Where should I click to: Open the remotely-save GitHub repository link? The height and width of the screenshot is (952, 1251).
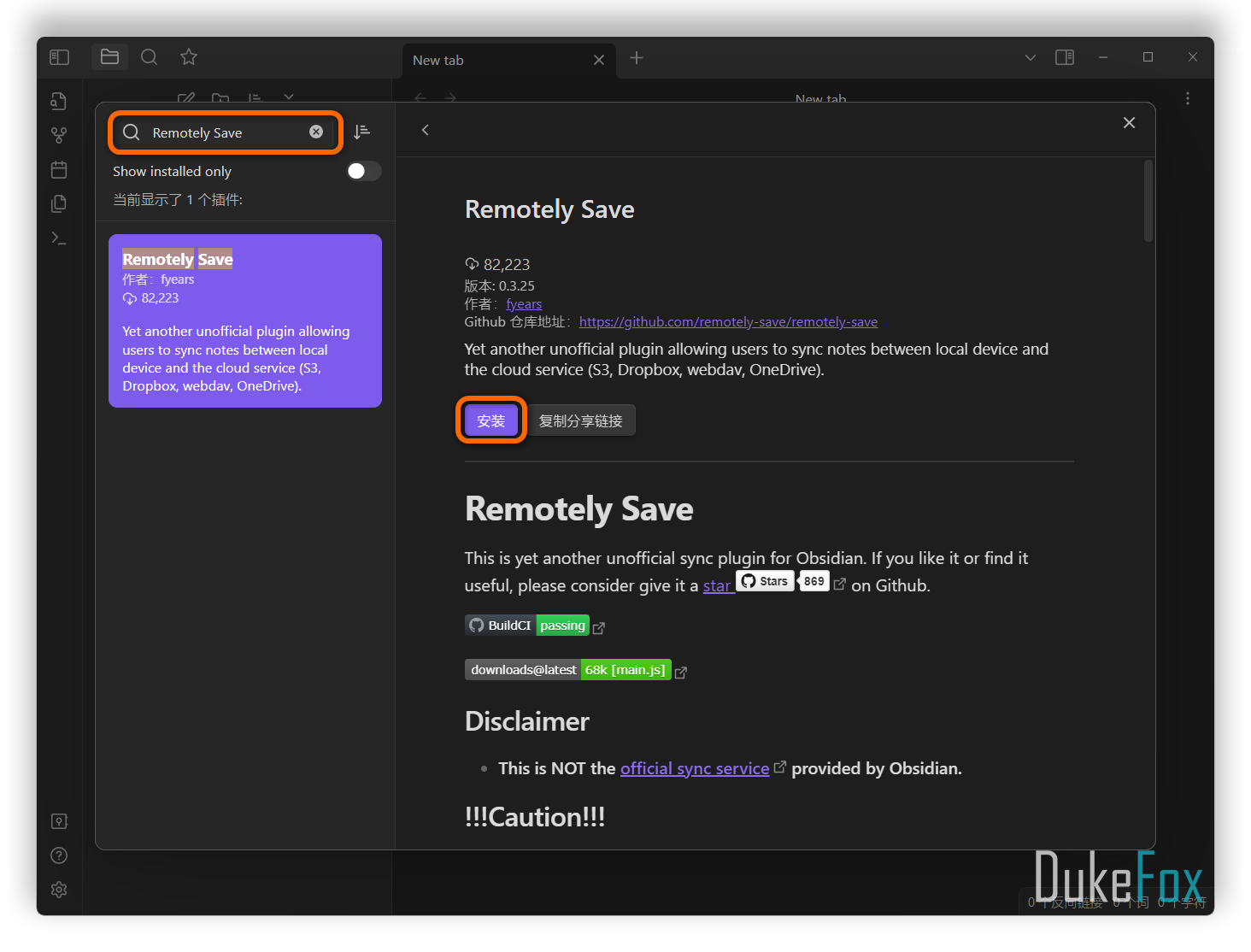(x=728, y=322)
